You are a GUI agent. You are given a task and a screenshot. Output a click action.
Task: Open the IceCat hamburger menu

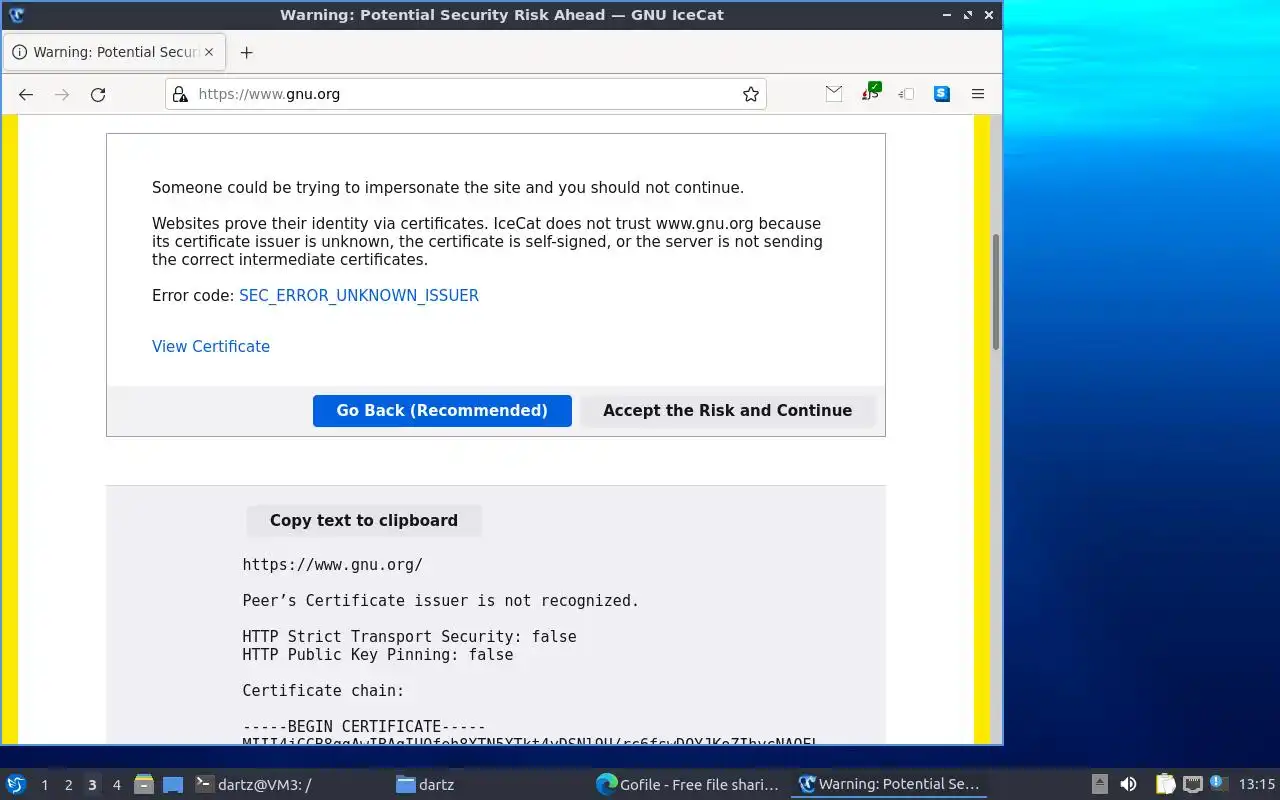coord(978,94)
